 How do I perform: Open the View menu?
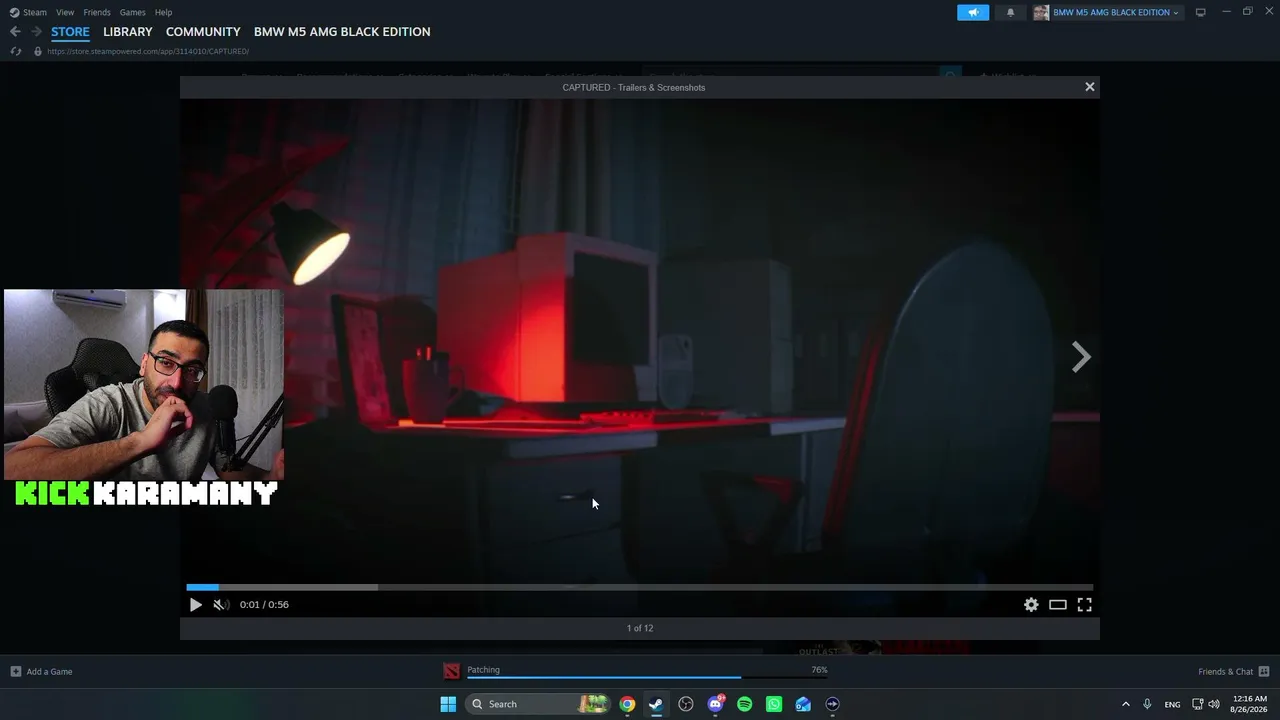coord(65,12)
